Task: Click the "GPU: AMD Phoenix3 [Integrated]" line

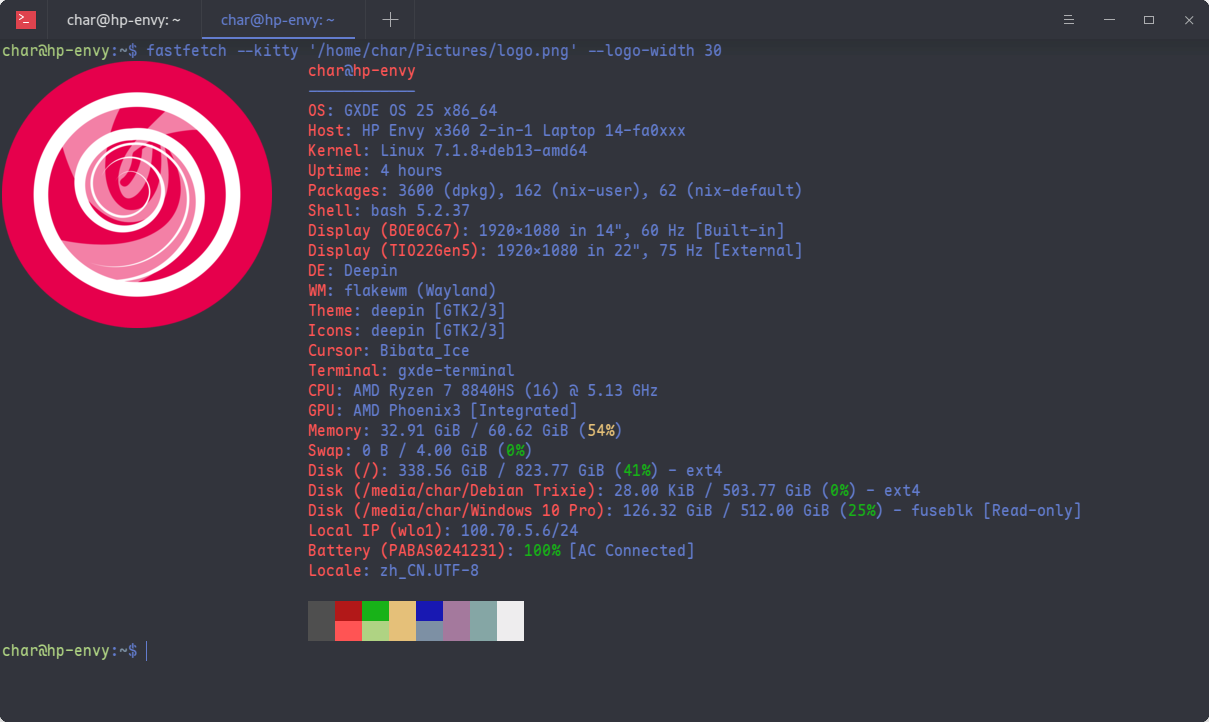Action: 443,411
